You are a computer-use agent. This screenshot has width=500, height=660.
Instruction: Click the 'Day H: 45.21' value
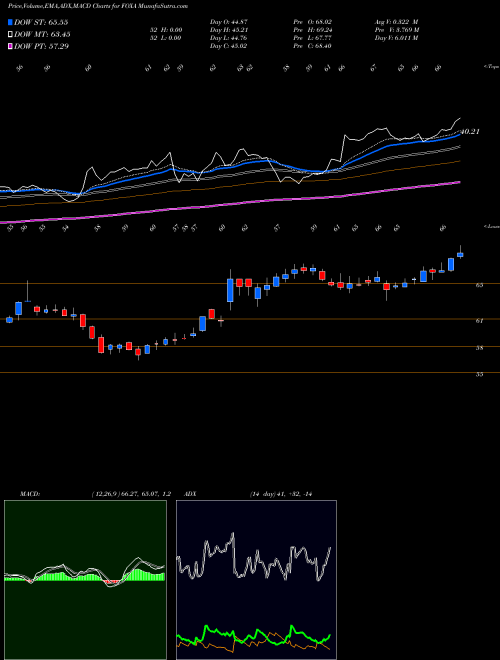(x=228, y=30)
